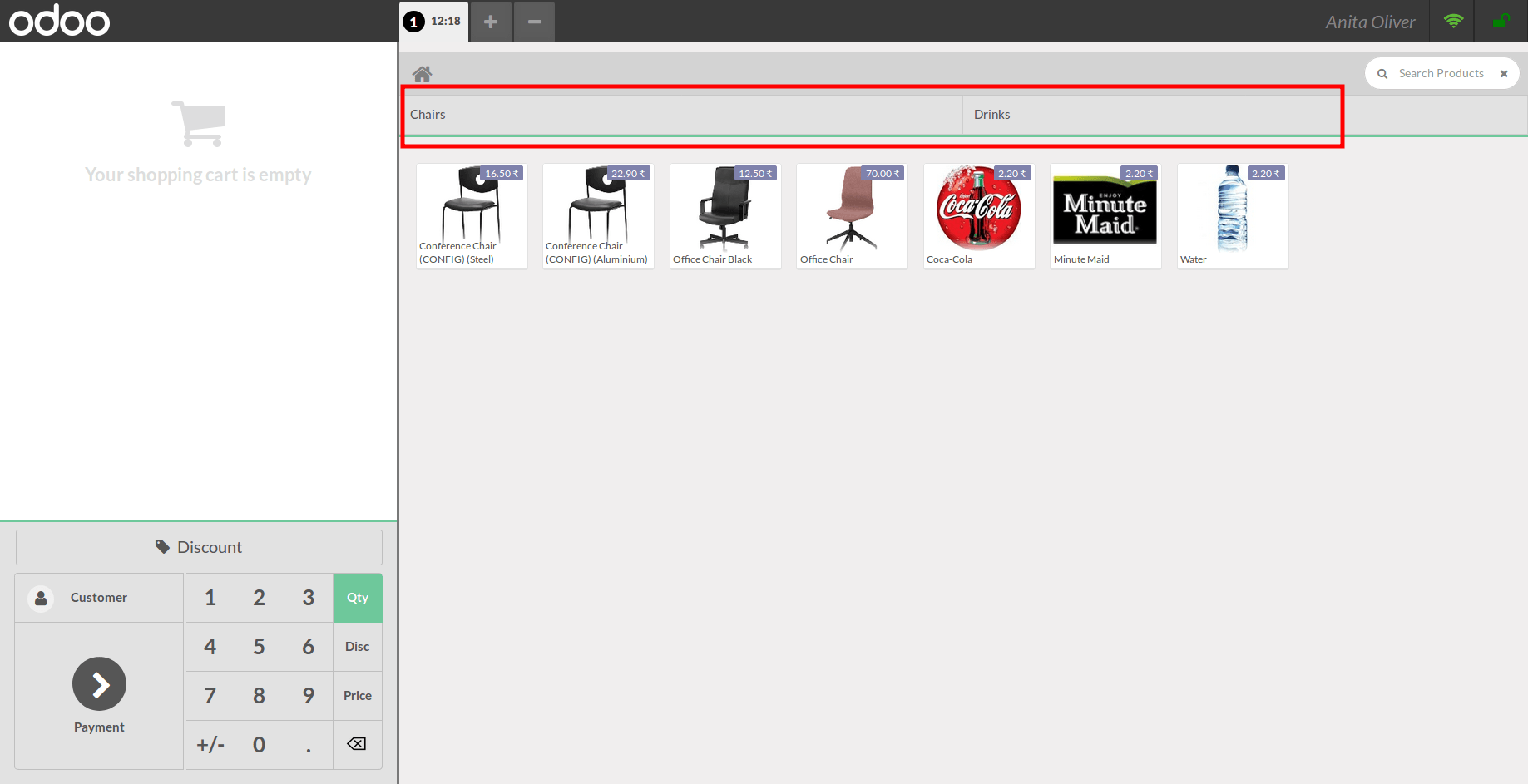Click the Anita Oliver username
The height and width of the screenshot is (784, 1528).
click(x=1370, y=21)
